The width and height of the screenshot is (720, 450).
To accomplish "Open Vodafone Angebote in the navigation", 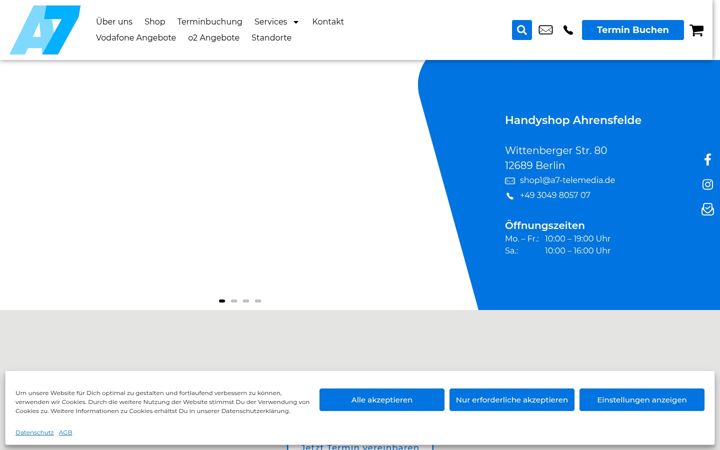I will pos(136,38).
